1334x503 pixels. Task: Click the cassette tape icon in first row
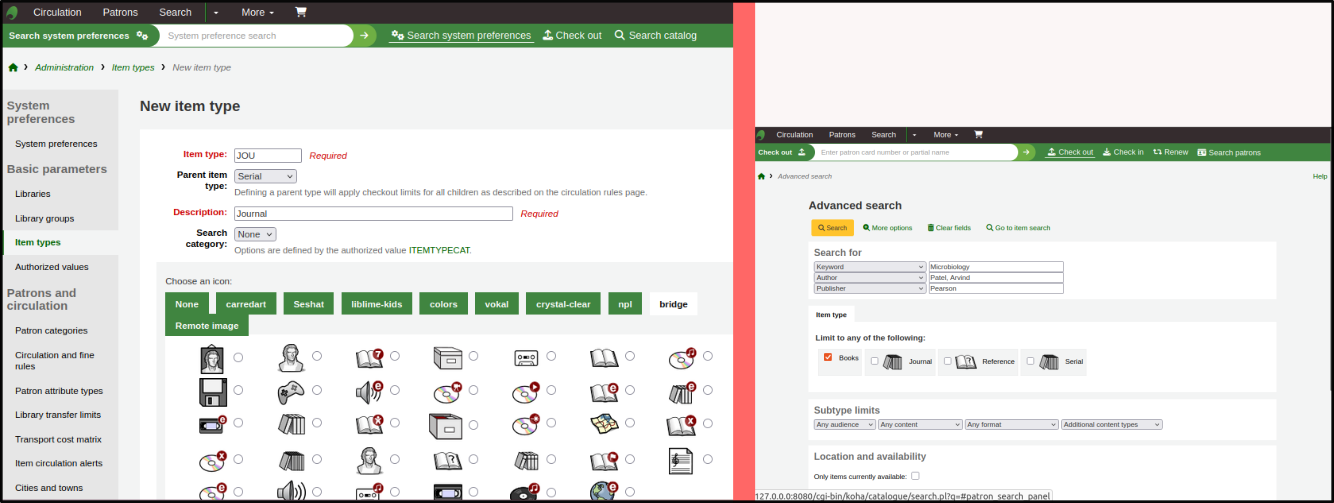(527, 356)
